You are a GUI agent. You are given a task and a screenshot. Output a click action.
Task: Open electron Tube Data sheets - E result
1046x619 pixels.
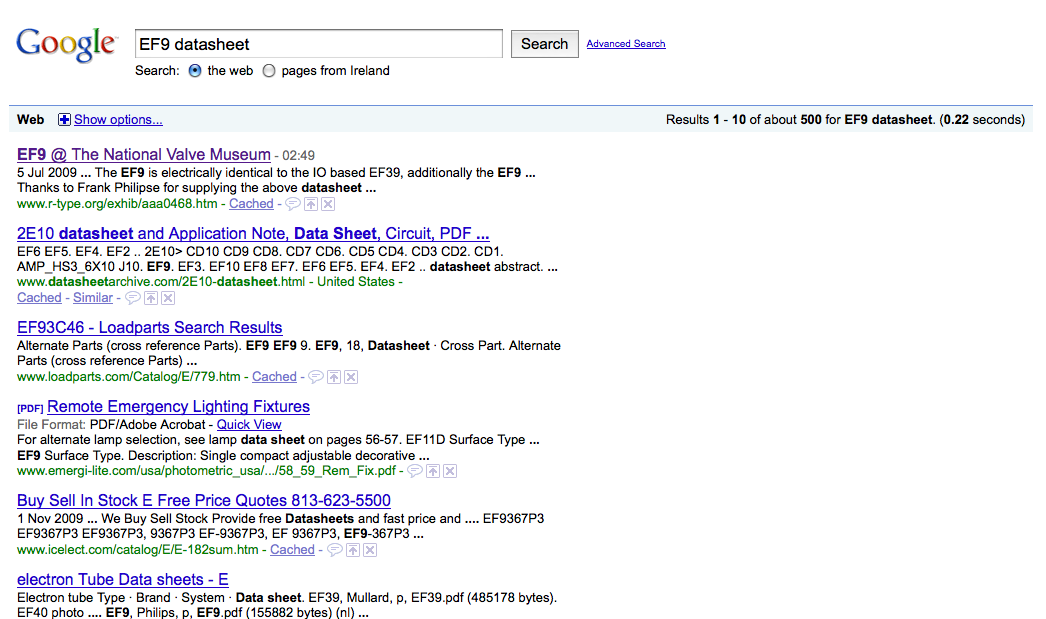click(123, 580)
